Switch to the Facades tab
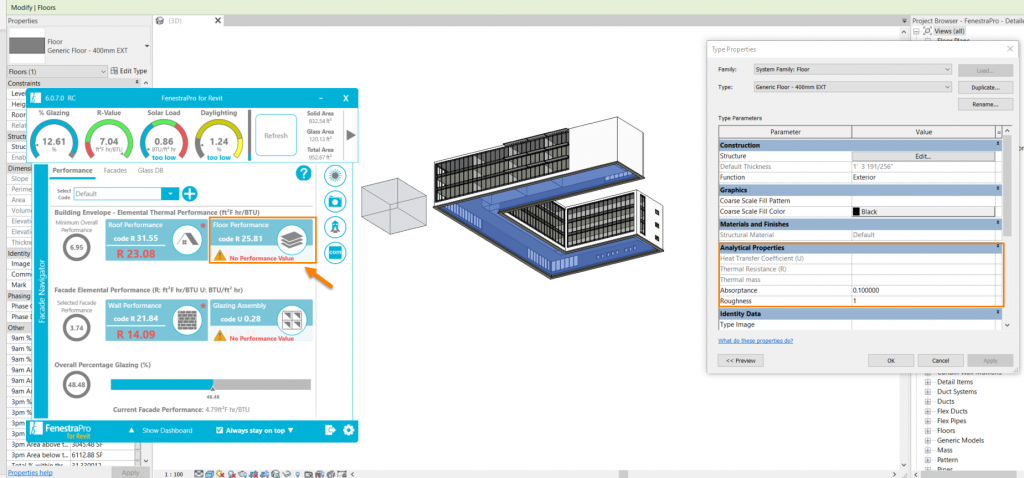Viewport: 1024px width, 478px height. point(115,170)
